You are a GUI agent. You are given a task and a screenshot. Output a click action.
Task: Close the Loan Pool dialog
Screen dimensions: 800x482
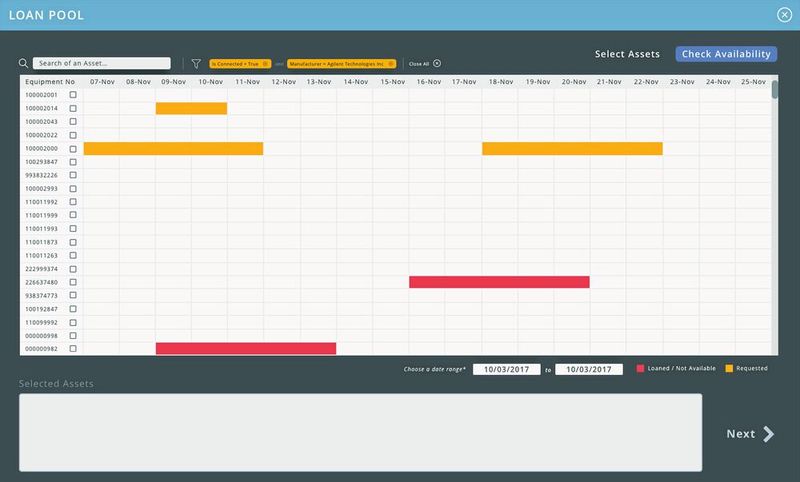click(x=784, y=15)
